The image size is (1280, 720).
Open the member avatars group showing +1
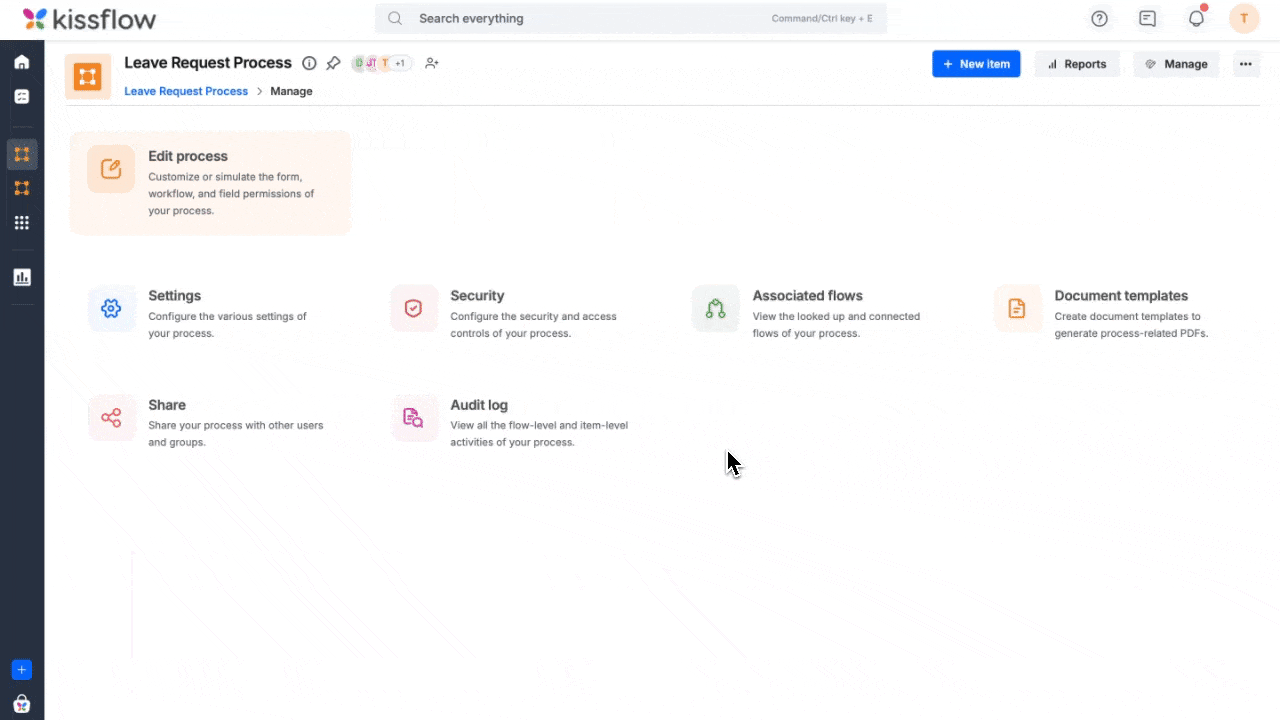pyautogui.click(x=382, y=63)
